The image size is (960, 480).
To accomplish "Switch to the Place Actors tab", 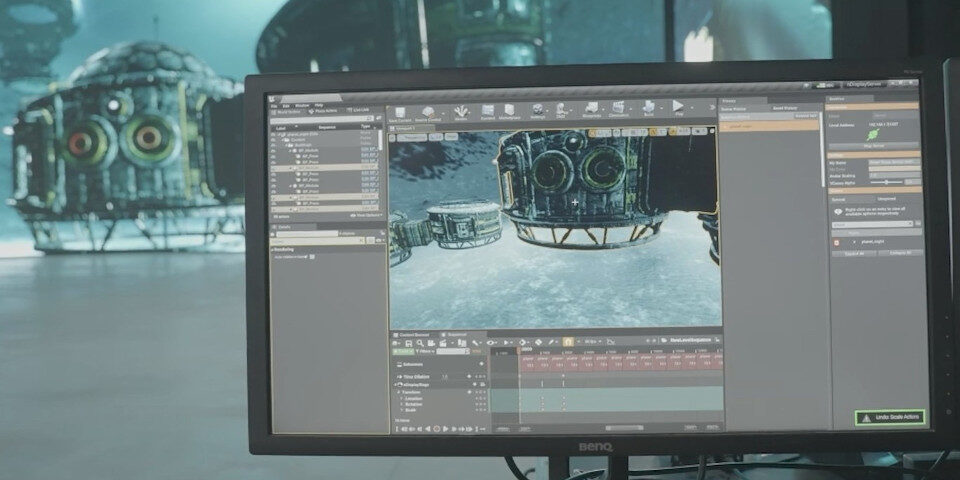I will (324, 111).
